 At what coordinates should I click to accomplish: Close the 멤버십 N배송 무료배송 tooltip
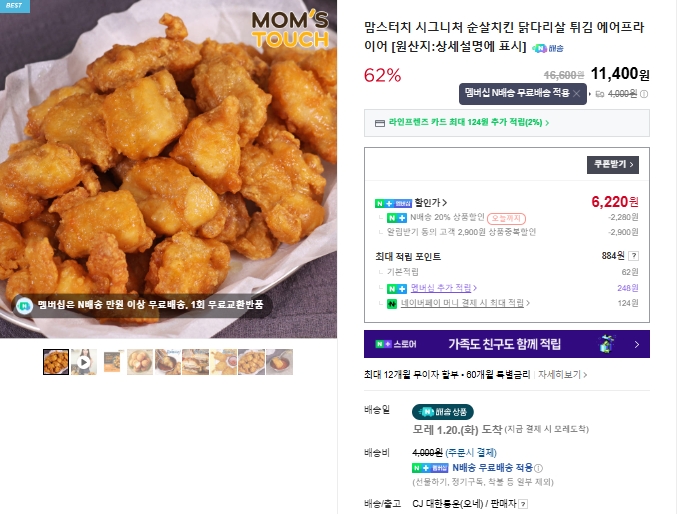pyautogui.click(x=576, y=93)
